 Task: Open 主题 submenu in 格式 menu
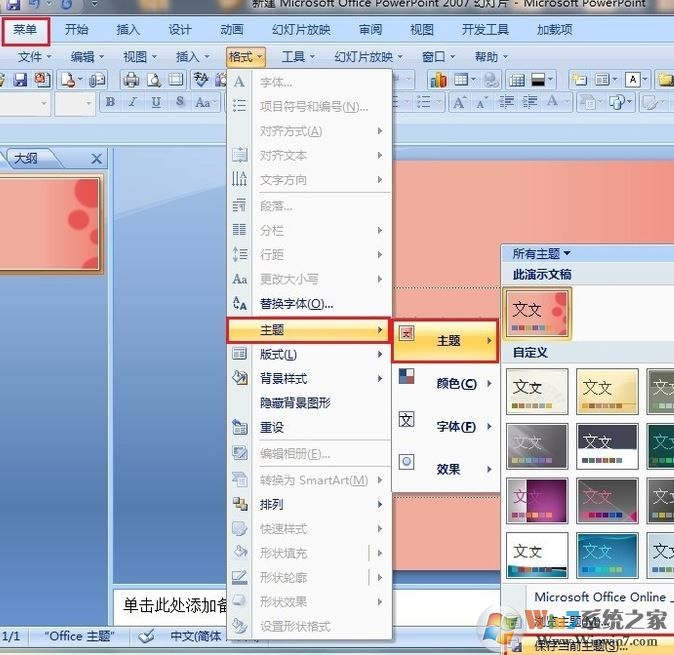[308, 330]
